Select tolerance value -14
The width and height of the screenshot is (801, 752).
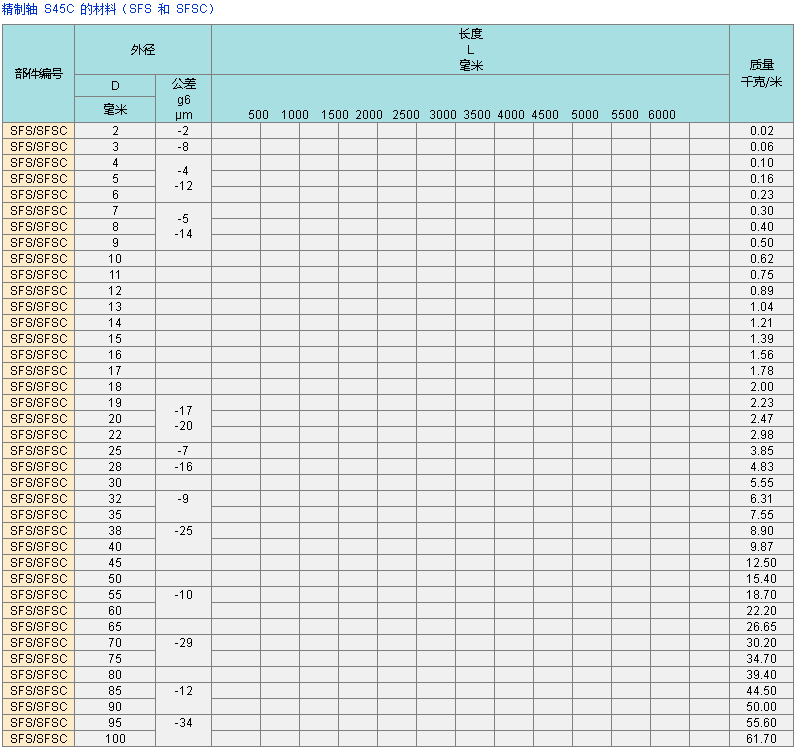click(183, 234)
